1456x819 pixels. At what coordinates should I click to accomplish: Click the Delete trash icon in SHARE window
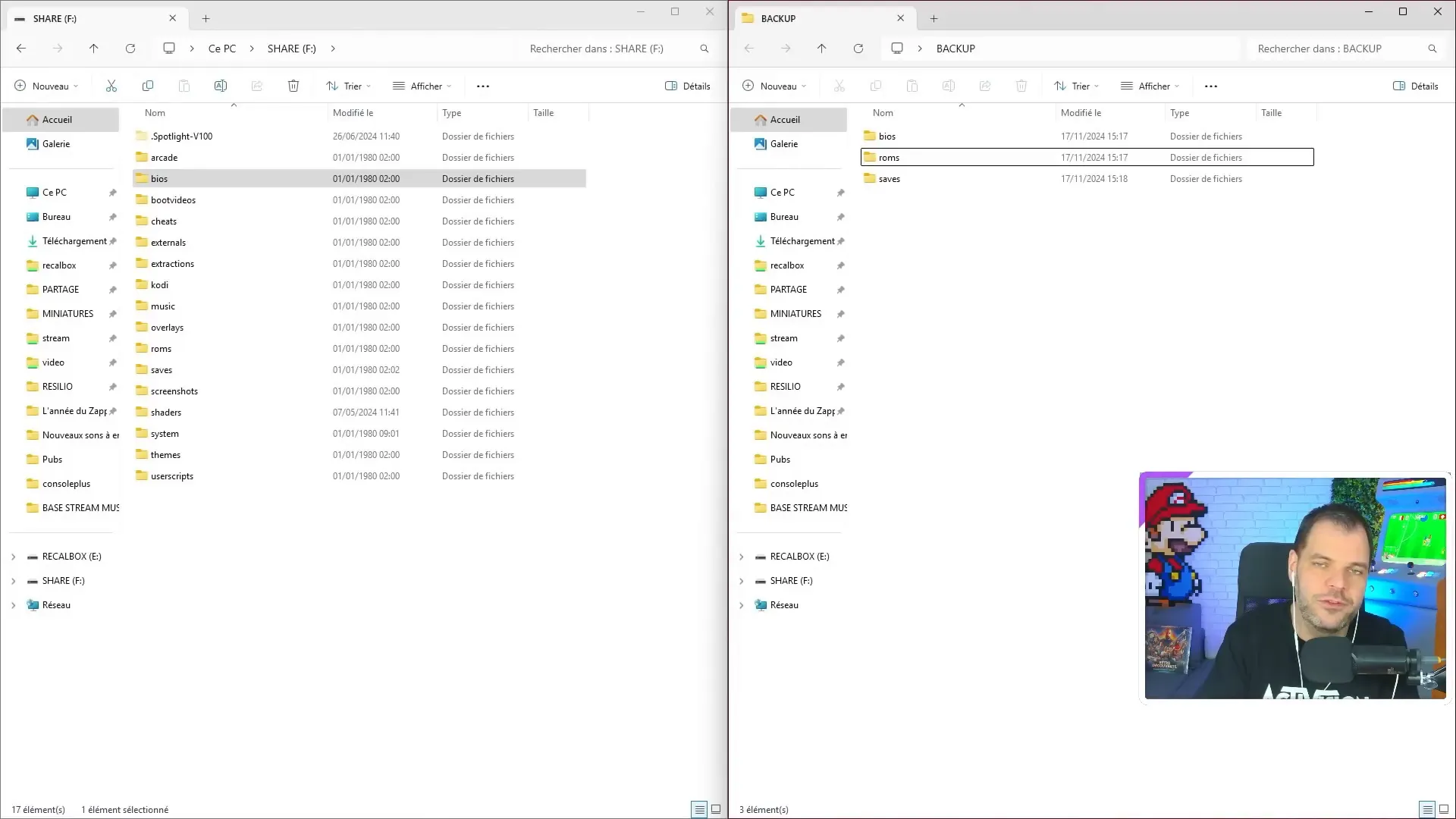coord(293,86)
